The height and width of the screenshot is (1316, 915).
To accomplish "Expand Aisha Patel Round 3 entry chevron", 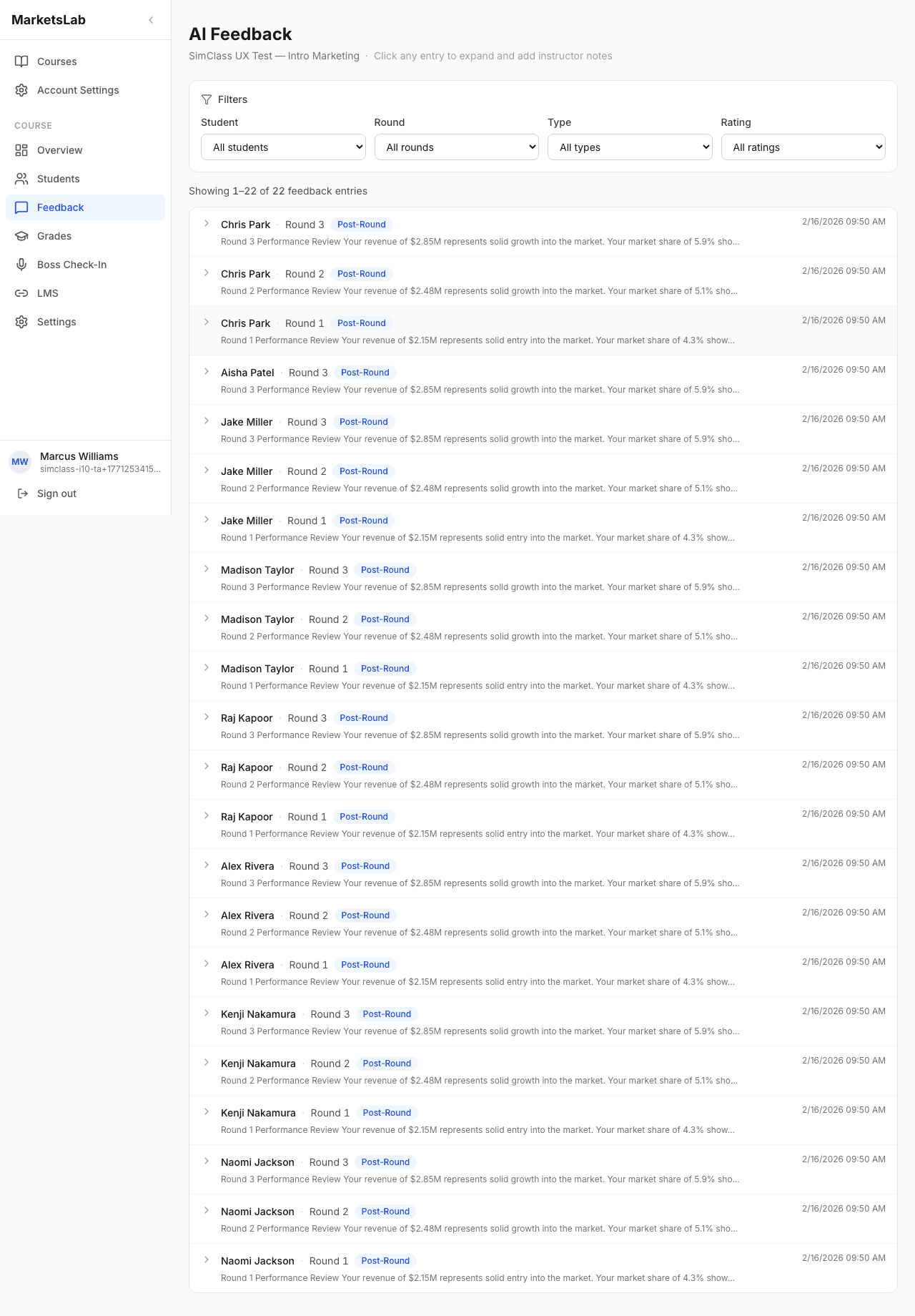I will pyautogui.click(x=207, y=372).
